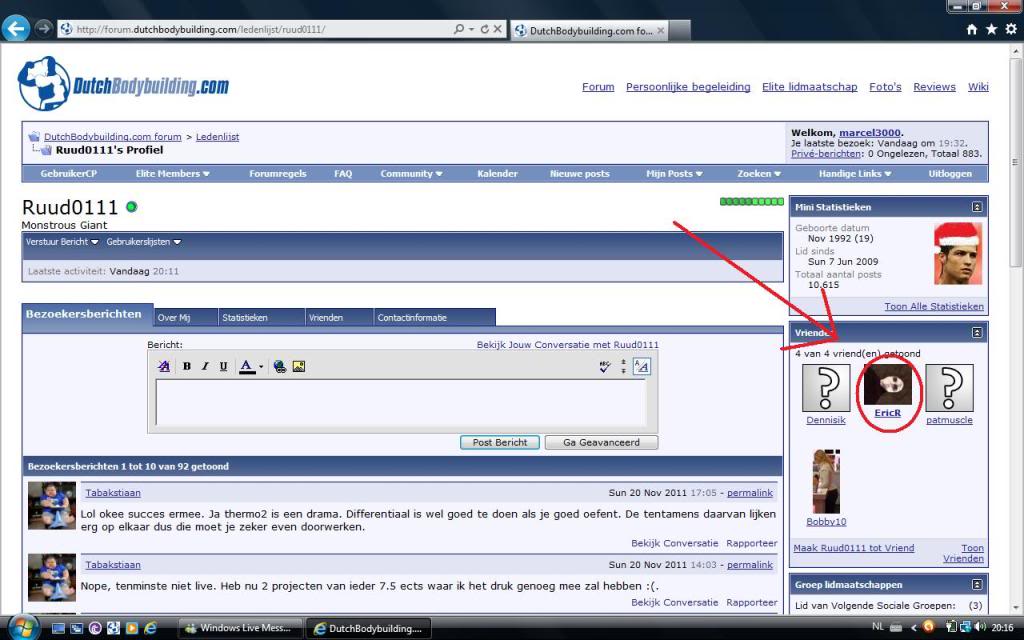The image size is (1024, 640).
Task: Collapse the Groep lidmaatschappen panel
Action: [976, 585]
